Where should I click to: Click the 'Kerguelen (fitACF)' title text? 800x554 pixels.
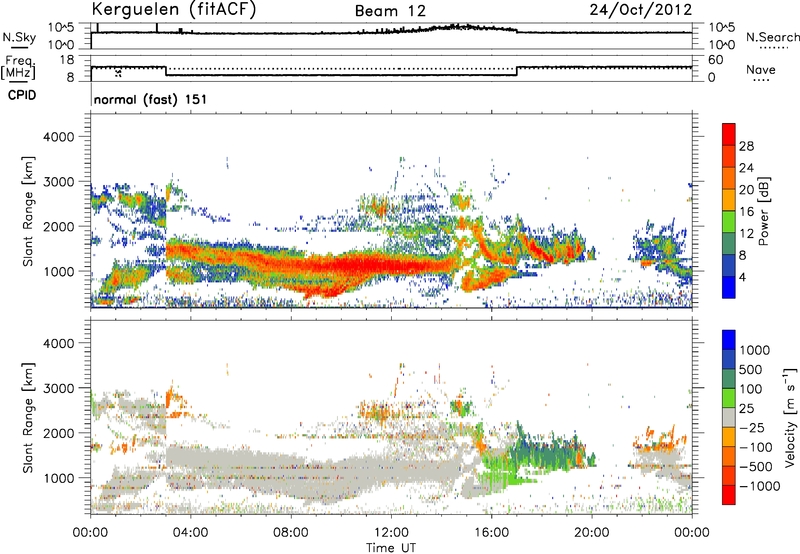click(173, 9)
